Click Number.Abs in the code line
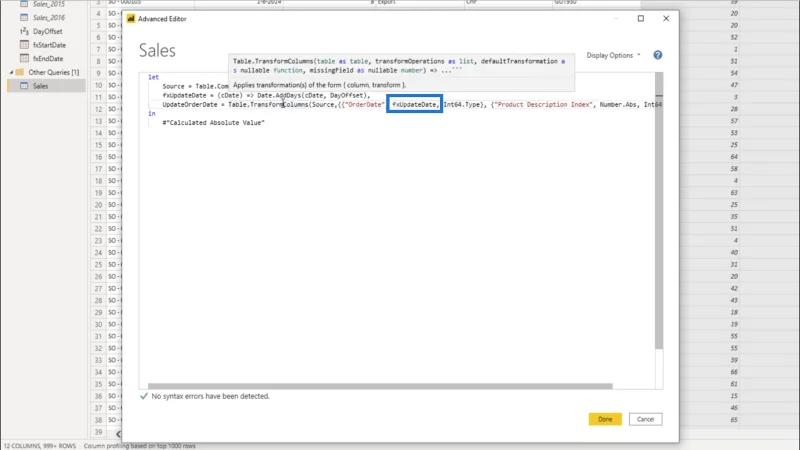Viewport: 800px width, 450px height. (618, 105)
